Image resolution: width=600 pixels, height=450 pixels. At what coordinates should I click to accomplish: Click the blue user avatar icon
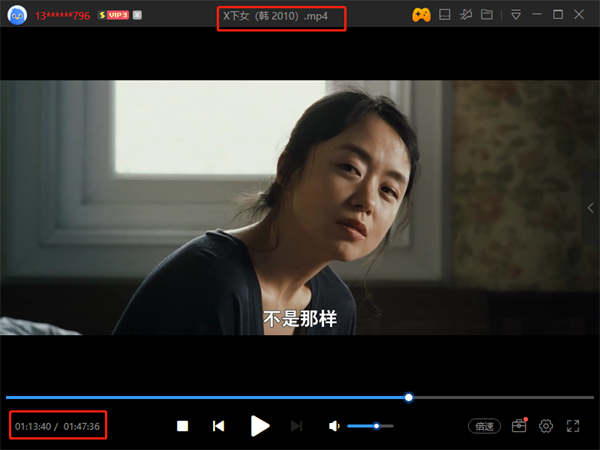pos(17,15)
